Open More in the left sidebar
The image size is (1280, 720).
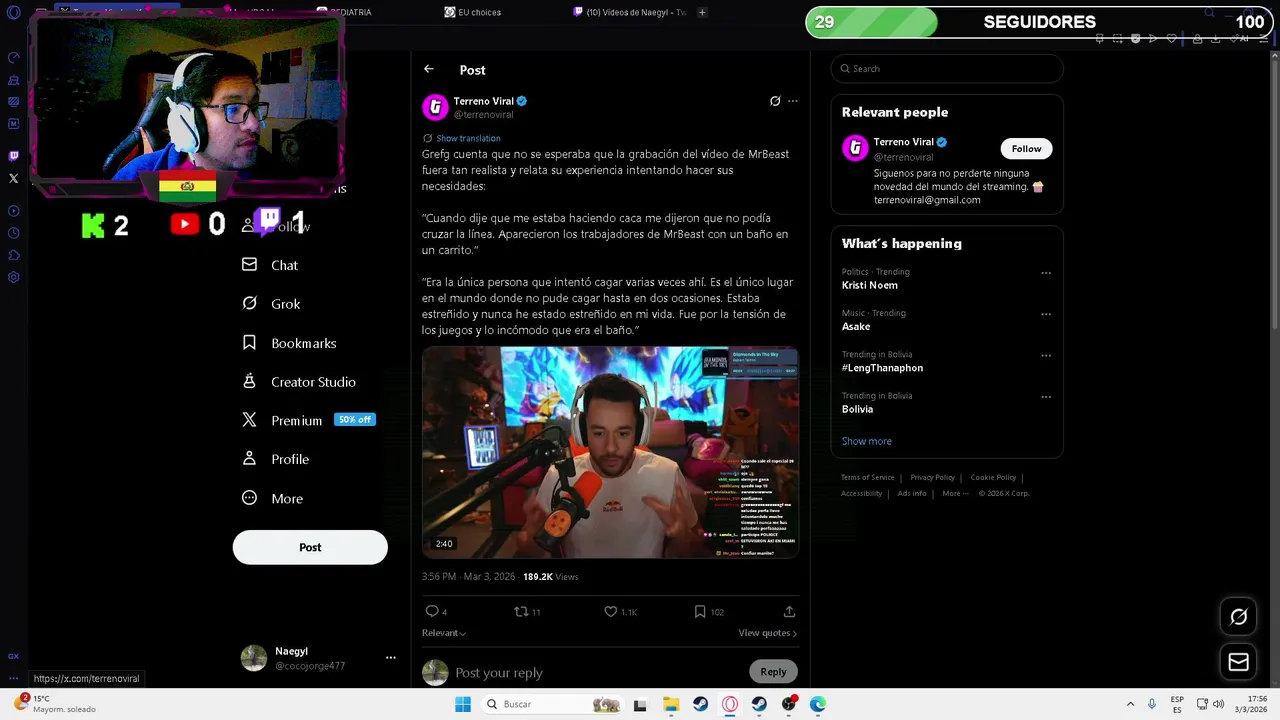click(272, 498)
